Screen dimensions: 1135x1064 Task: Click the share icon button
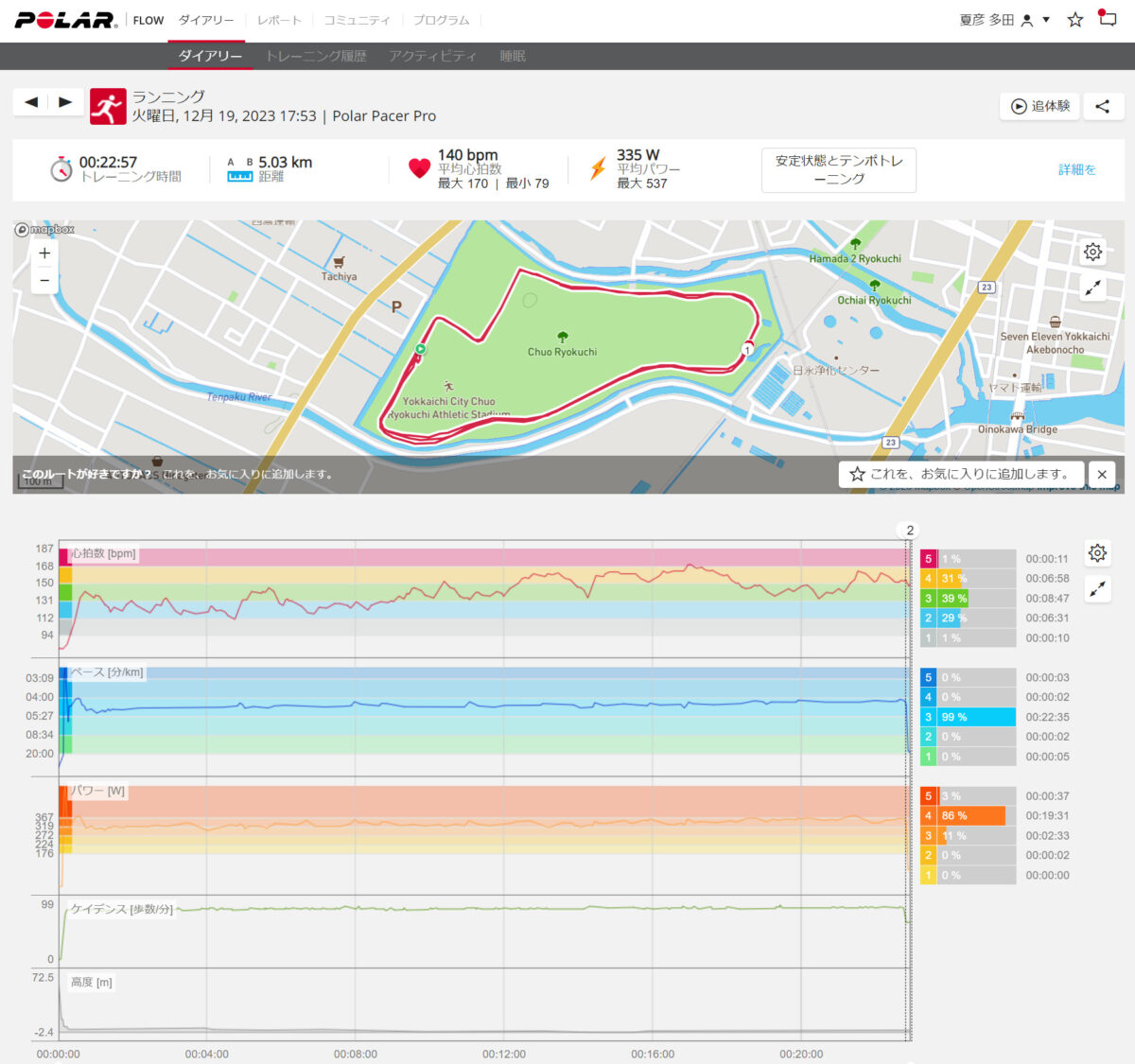(1102, 106)
